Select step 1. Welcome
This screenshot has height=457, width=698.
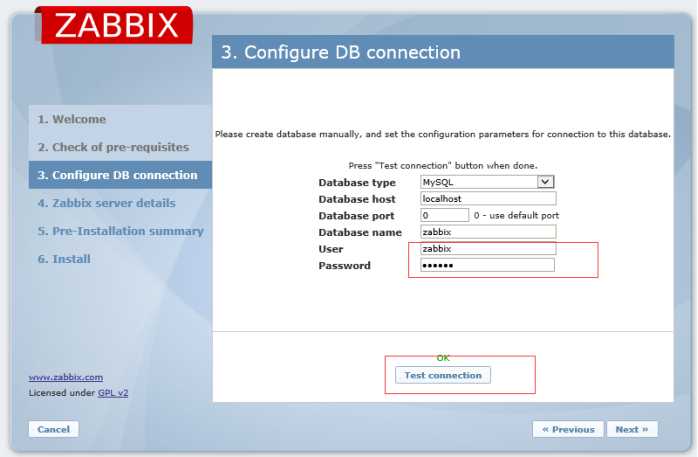tap(72, 119)
